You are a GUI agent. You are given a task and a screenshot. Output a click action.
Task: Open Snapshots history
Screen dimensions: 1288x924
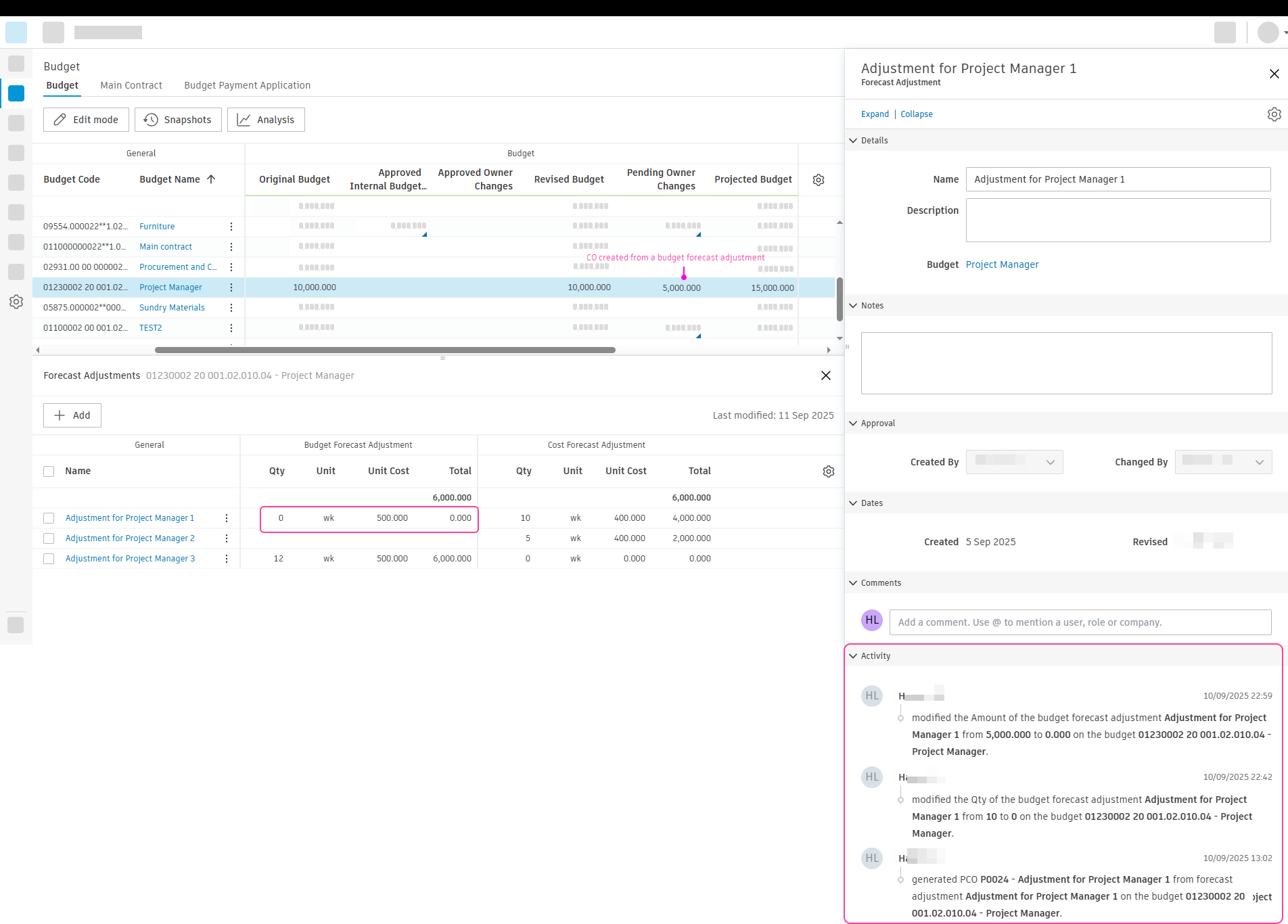(x=177, y=120)
